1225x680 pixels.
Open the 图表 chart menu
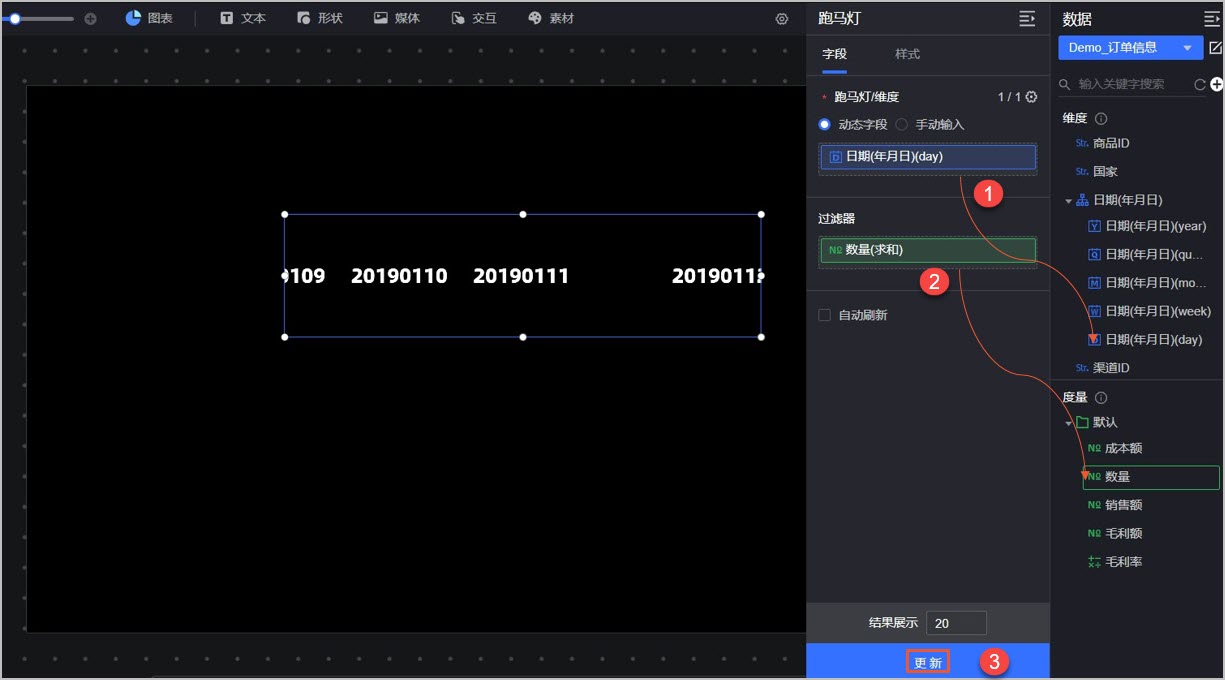149,18
